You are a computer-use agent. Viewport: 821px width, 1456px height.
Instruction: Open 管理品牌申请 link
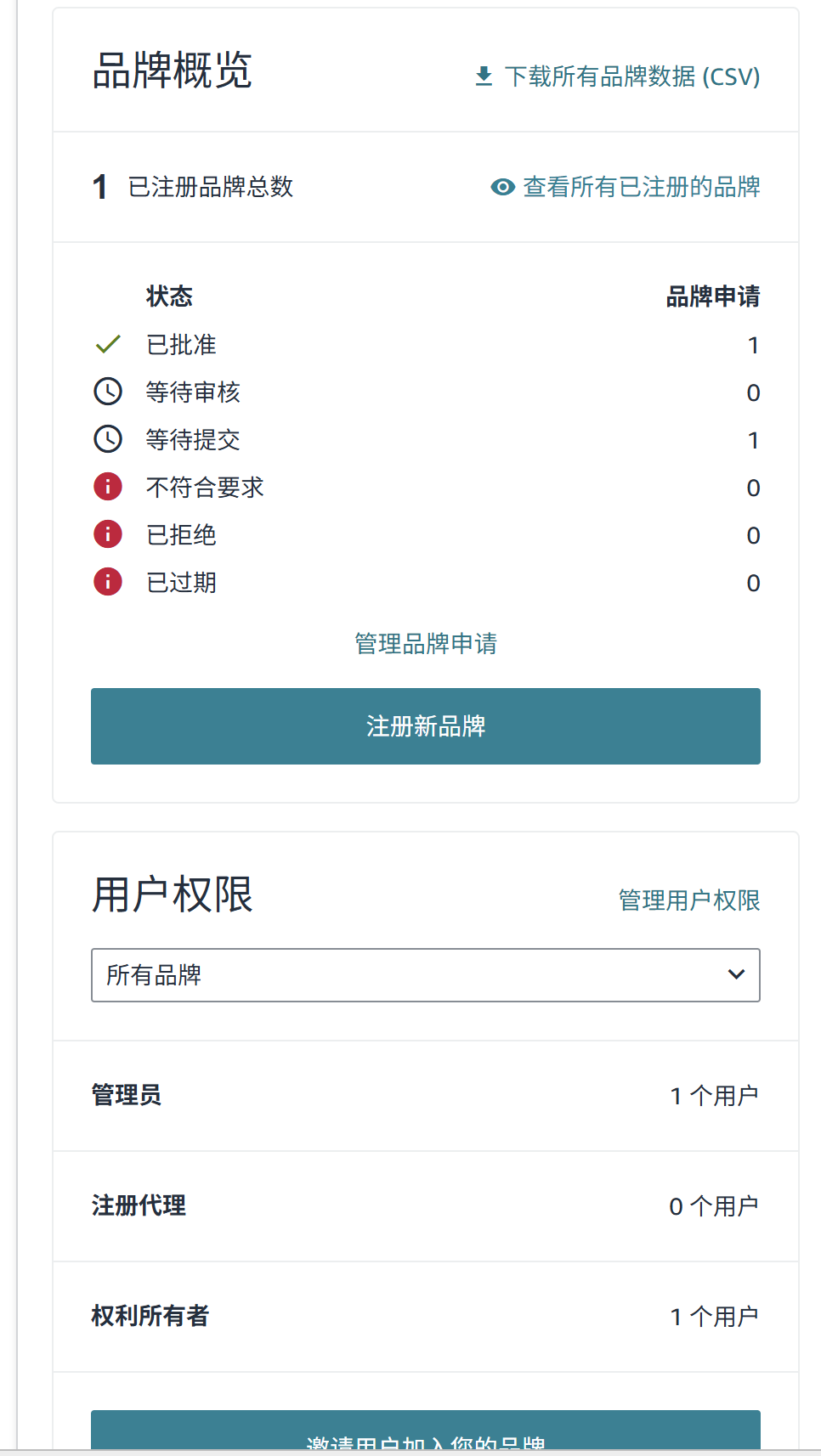[x=426, y=644]
